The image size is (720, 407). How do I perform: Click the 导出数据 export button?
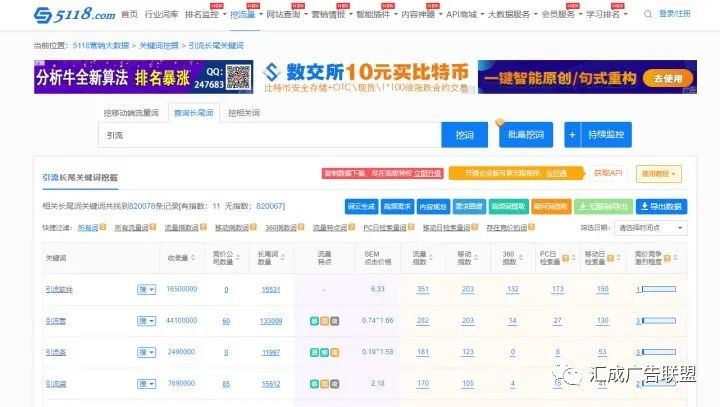click(661, 207)
